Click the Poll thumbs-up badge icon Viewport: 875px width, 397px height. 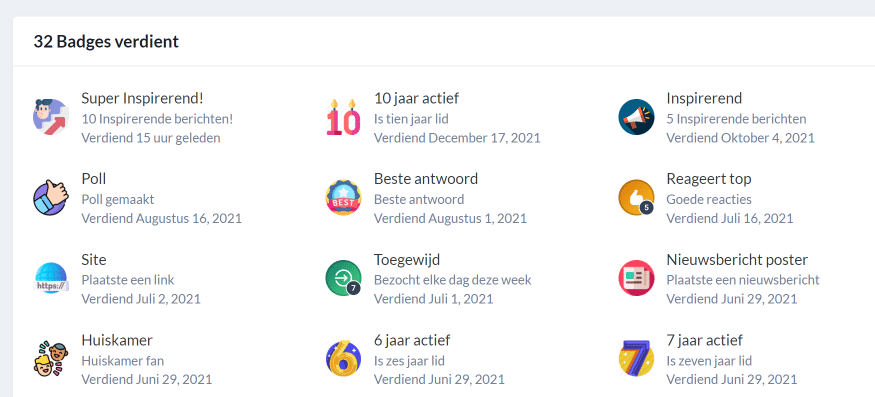51,198
